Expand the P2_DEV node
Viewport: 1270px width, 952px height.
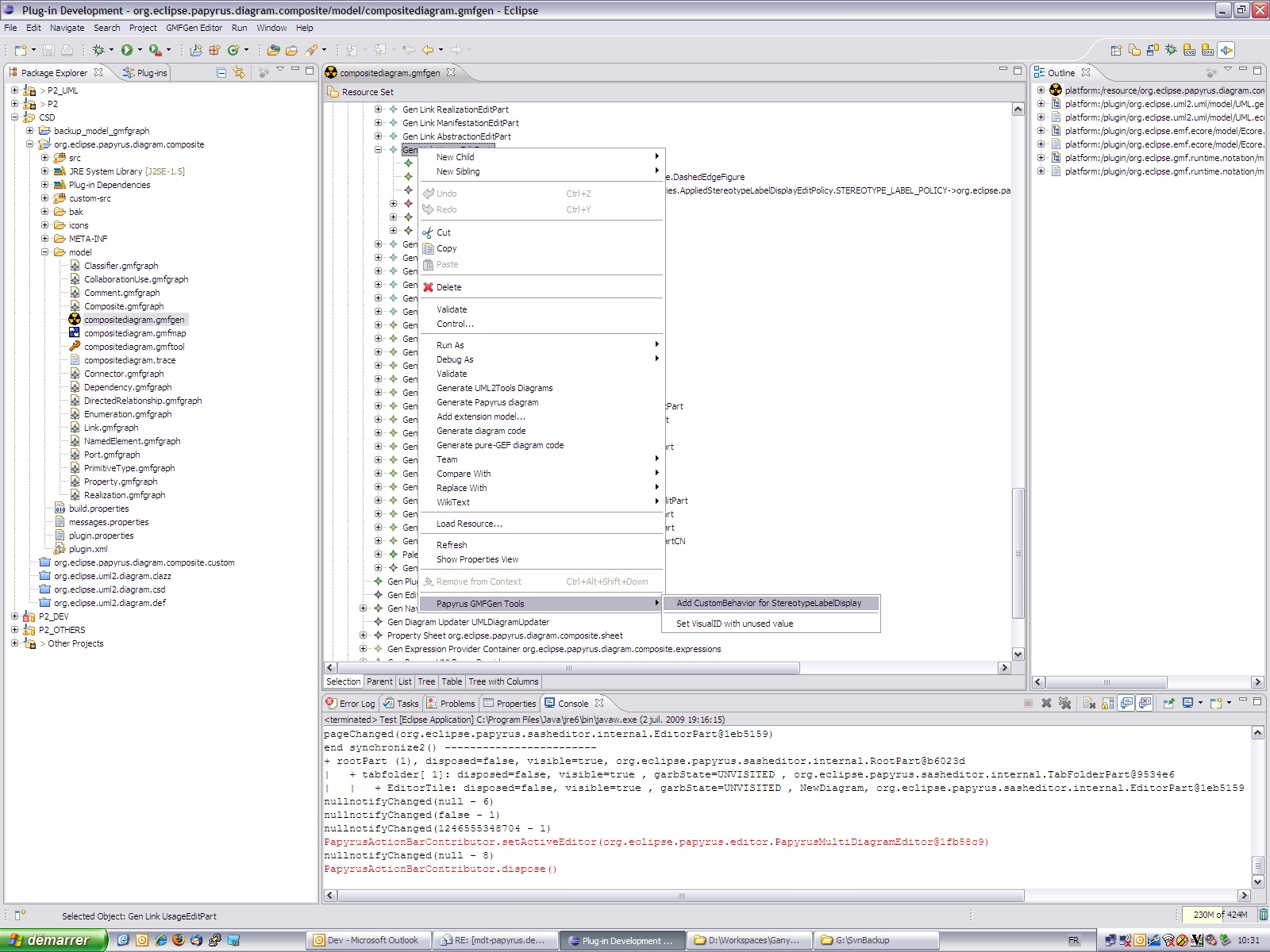coord(14,616)
